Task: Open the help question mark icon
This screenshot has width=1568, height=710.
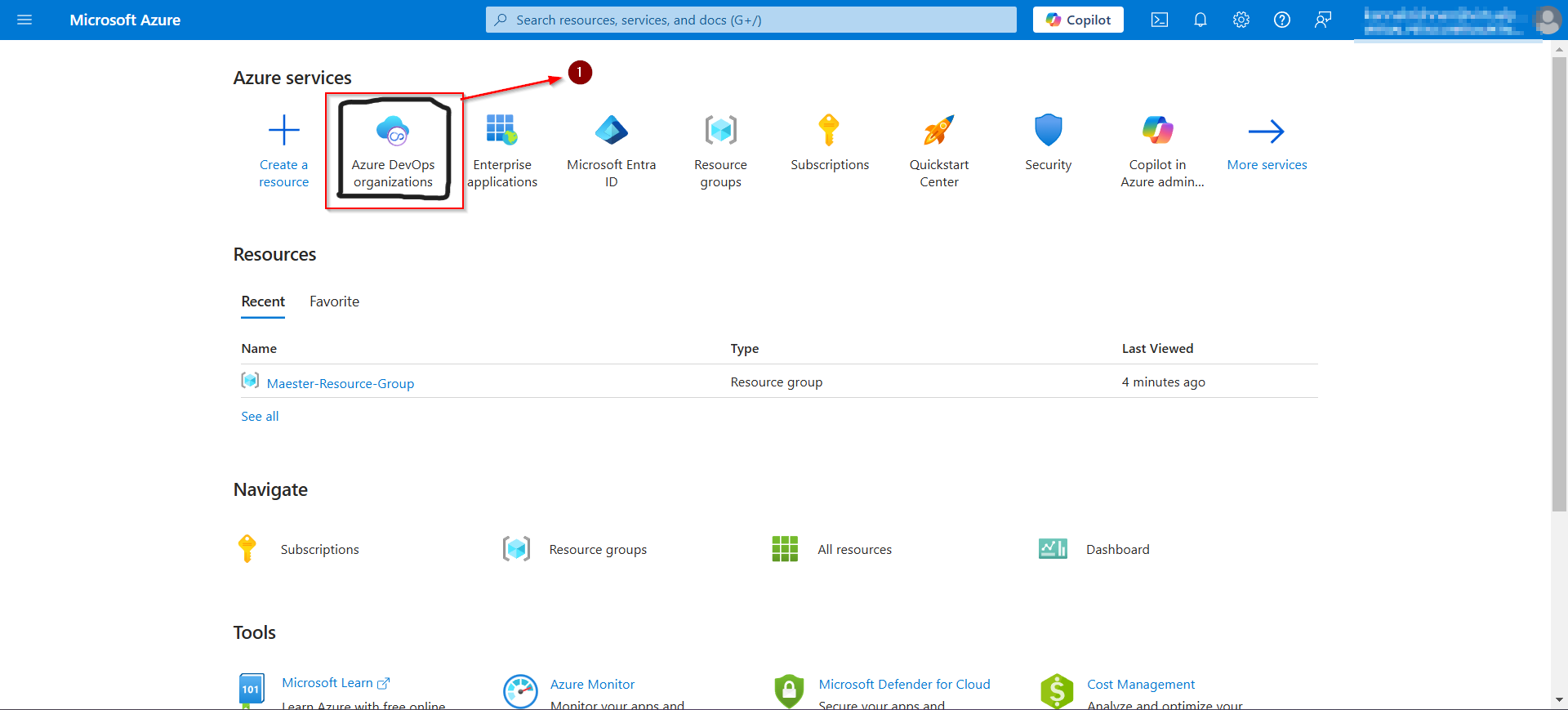Action: tap(1282, 20)
